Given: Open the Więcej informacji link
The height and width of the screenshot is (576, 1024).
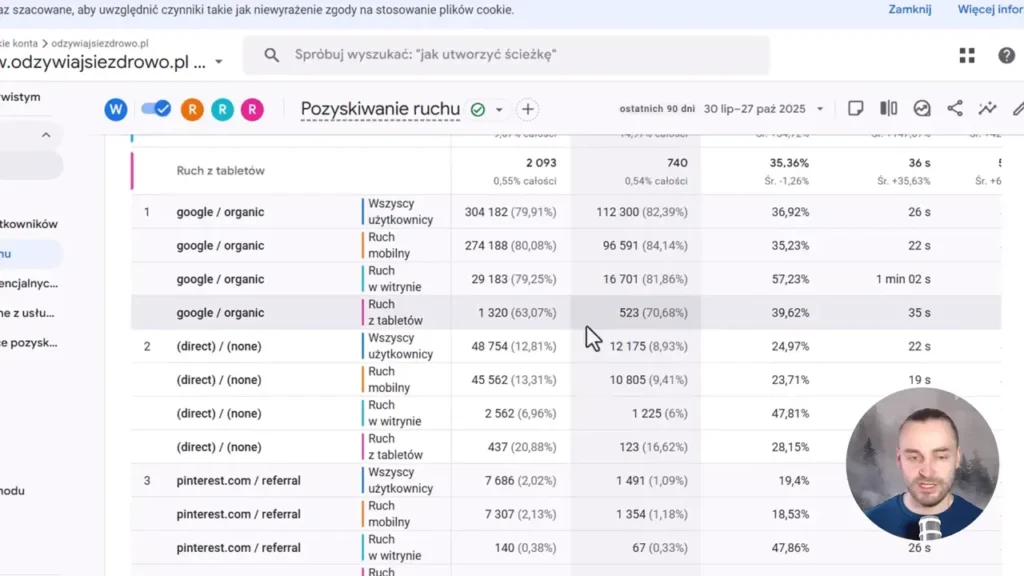Looking at the screenshot, I should point(990,9).
